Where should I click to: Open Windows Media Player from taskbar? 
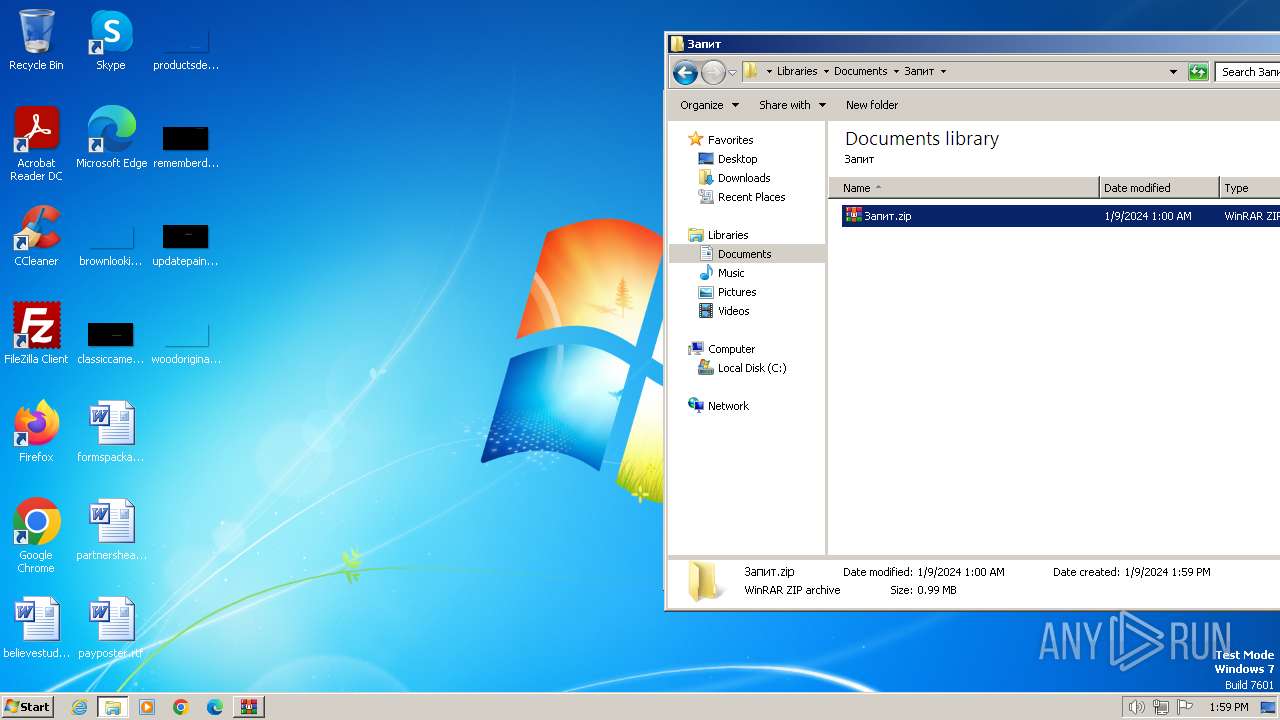[x=147, y=707]
